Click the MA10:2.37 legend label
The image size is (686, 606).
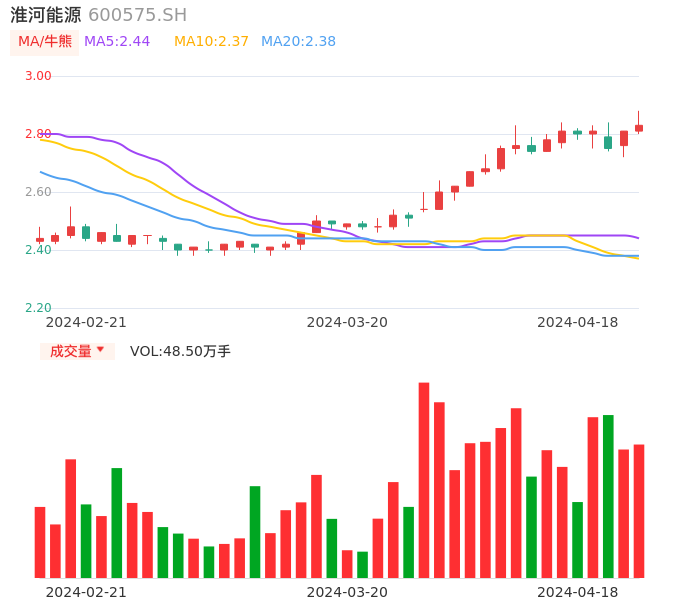point(211,42)
